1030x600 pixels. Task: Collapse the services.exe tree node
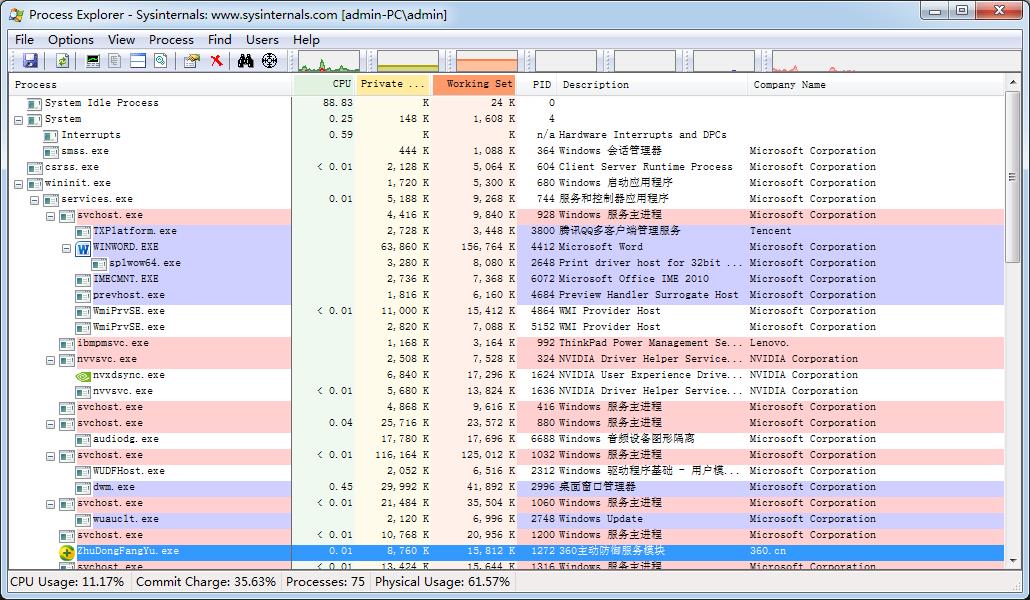[x=35, y=199]
